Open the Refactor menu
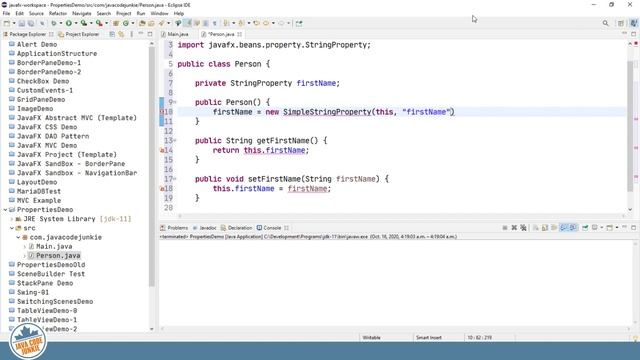The image size is (640, 360). point(58,13)
